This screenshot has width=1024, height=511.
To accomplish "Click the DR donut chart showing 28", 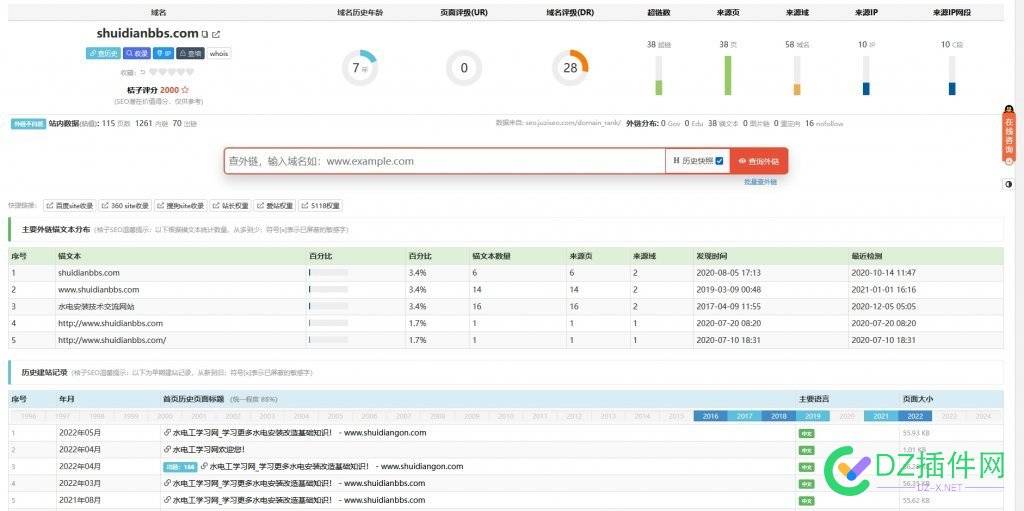I will [570, 68].
